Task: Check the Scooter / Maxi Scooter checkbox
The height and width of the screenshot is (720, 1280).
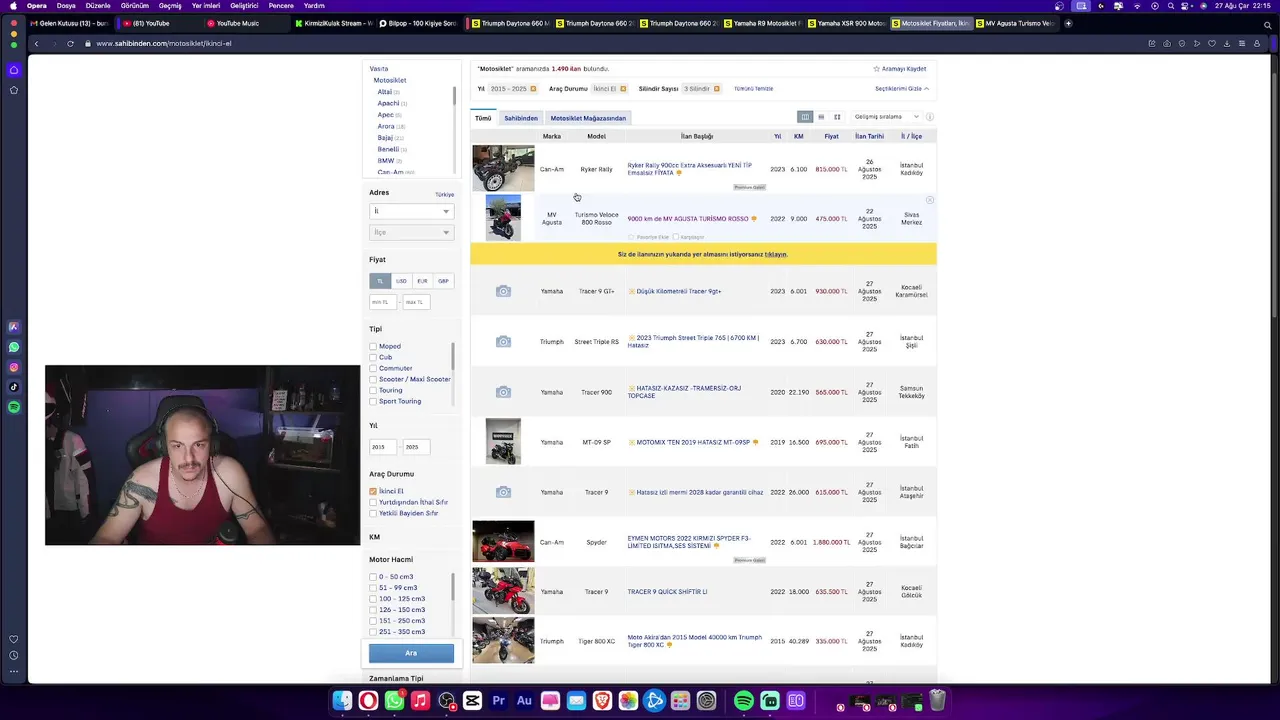Action: coord(373,379)
